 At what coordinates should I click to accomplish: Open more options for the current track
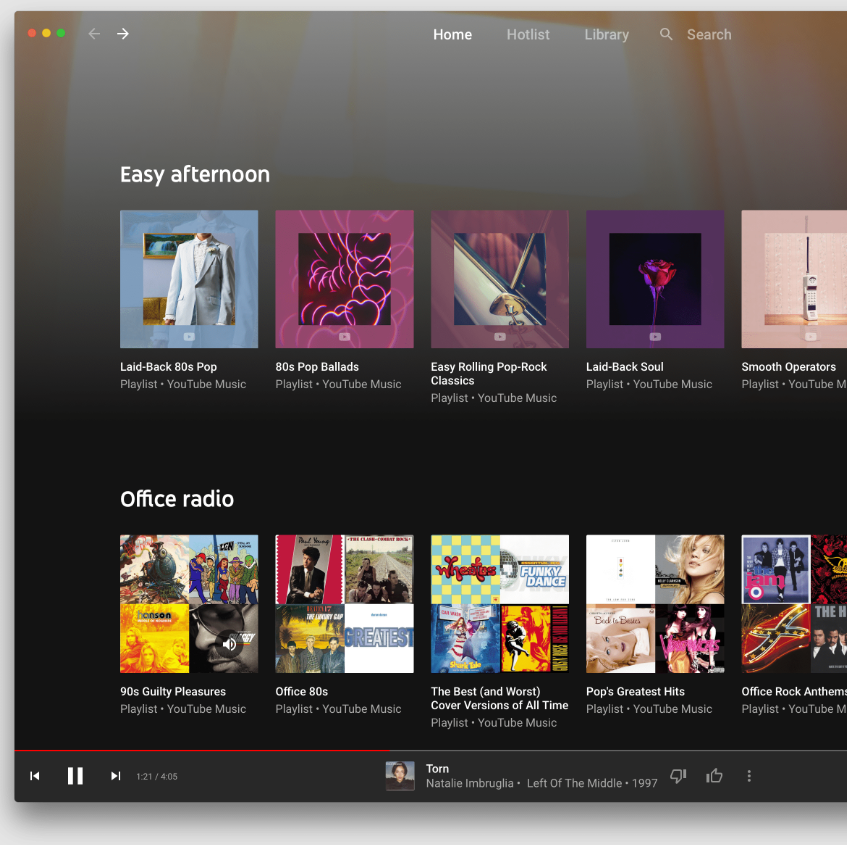pos(748,775)
